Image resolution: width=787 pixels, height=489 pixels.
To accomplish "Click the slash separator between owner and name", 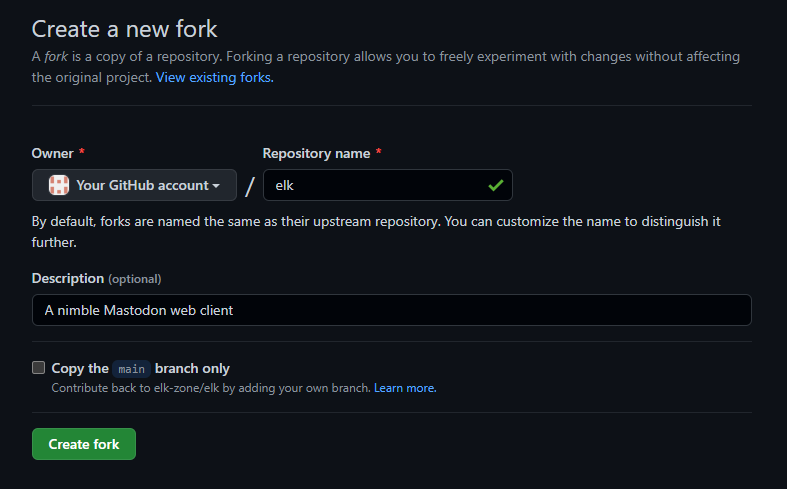I will (250, 186).
